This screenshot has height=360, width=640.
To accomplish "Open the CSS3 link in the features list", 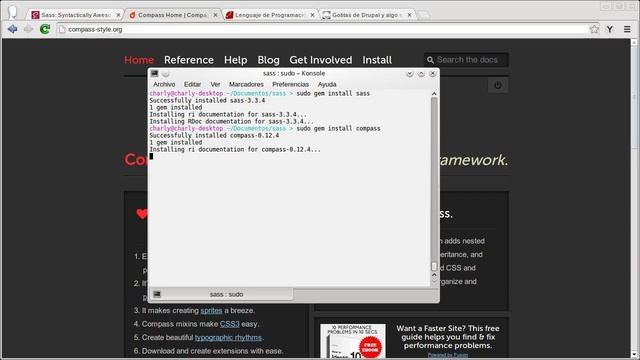I will 229,324.
